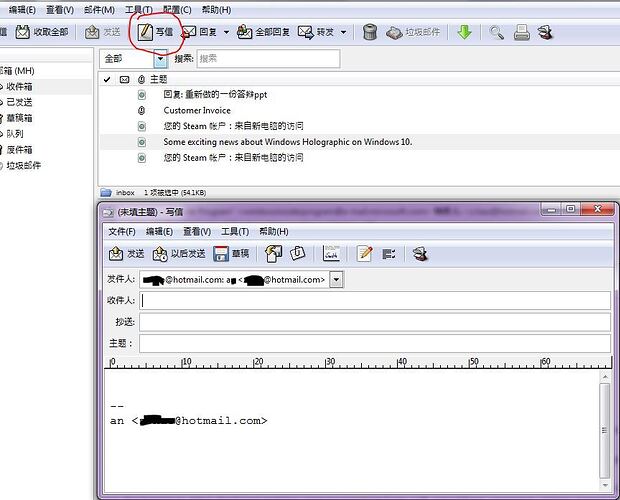Image resolution: width=620 pixels, height=500 pixels.
Task: Click the trash can Delete icon
Action: 370,32
